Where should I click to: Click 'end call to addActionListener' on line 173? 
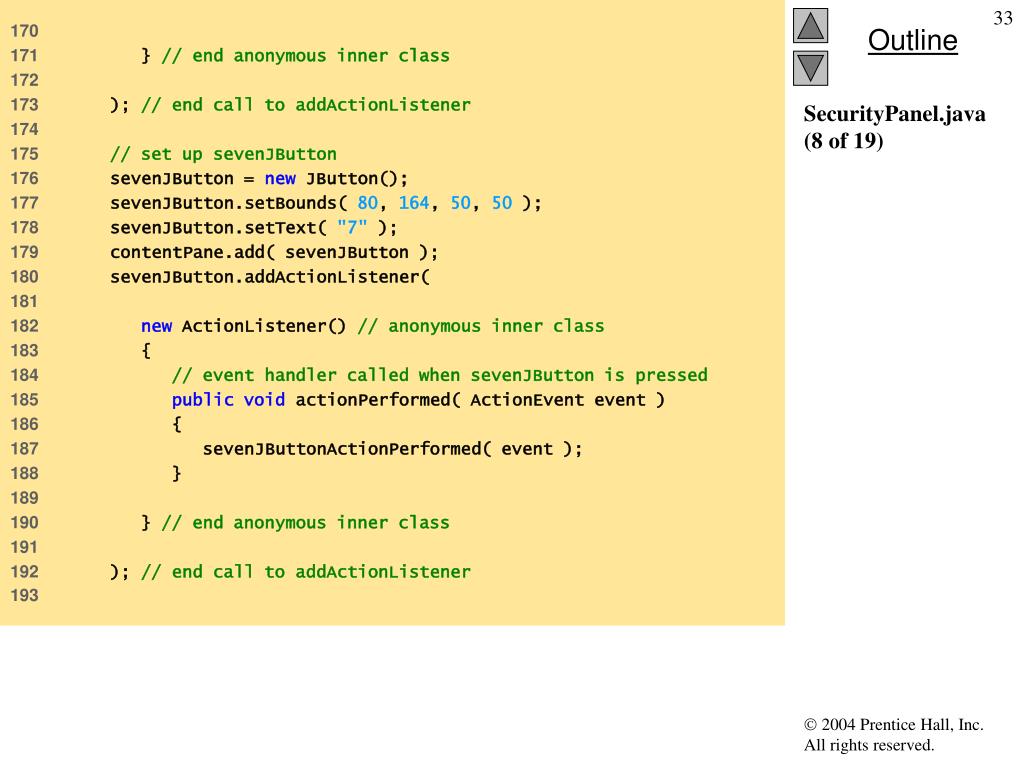click(x=306, y=104)
